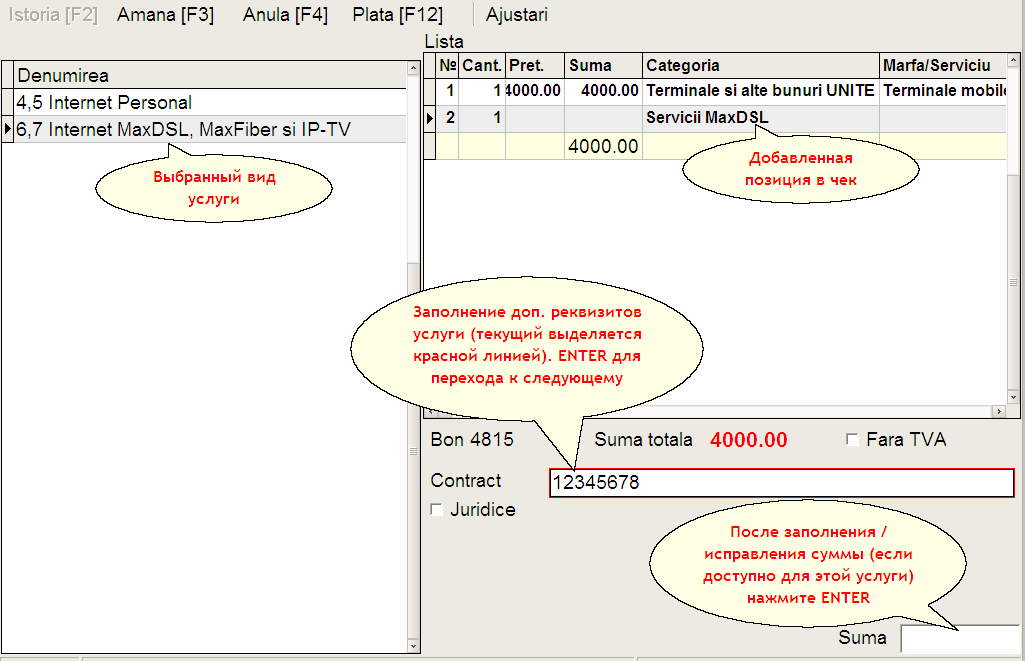Click the Suma column header in Lista
Image resolution: width=1025 pixels, height=661 pixels.
(x=603, y=65)
